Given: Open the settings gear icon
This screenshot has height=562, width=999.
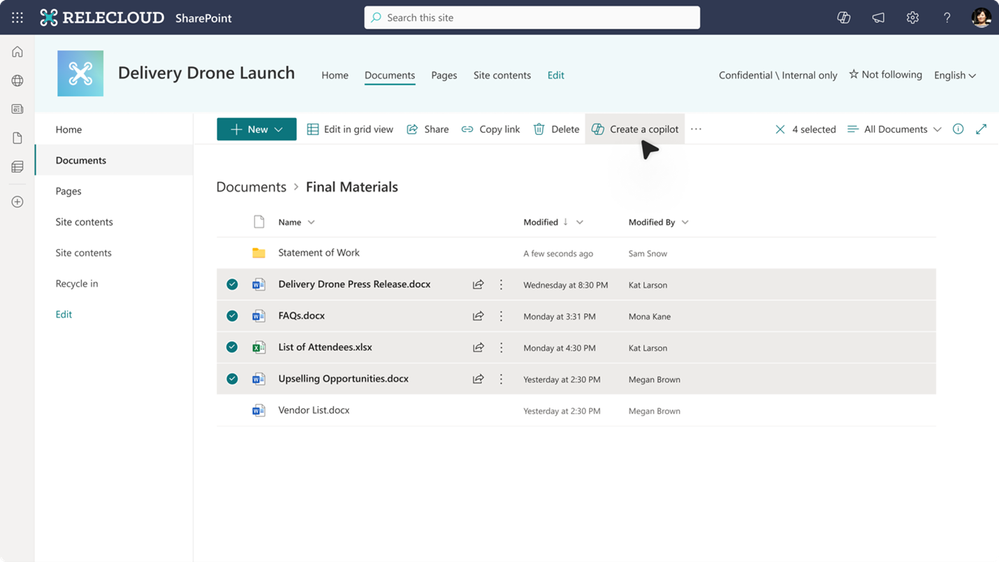Looking at the screenshot, I should (x=912, y=18).
